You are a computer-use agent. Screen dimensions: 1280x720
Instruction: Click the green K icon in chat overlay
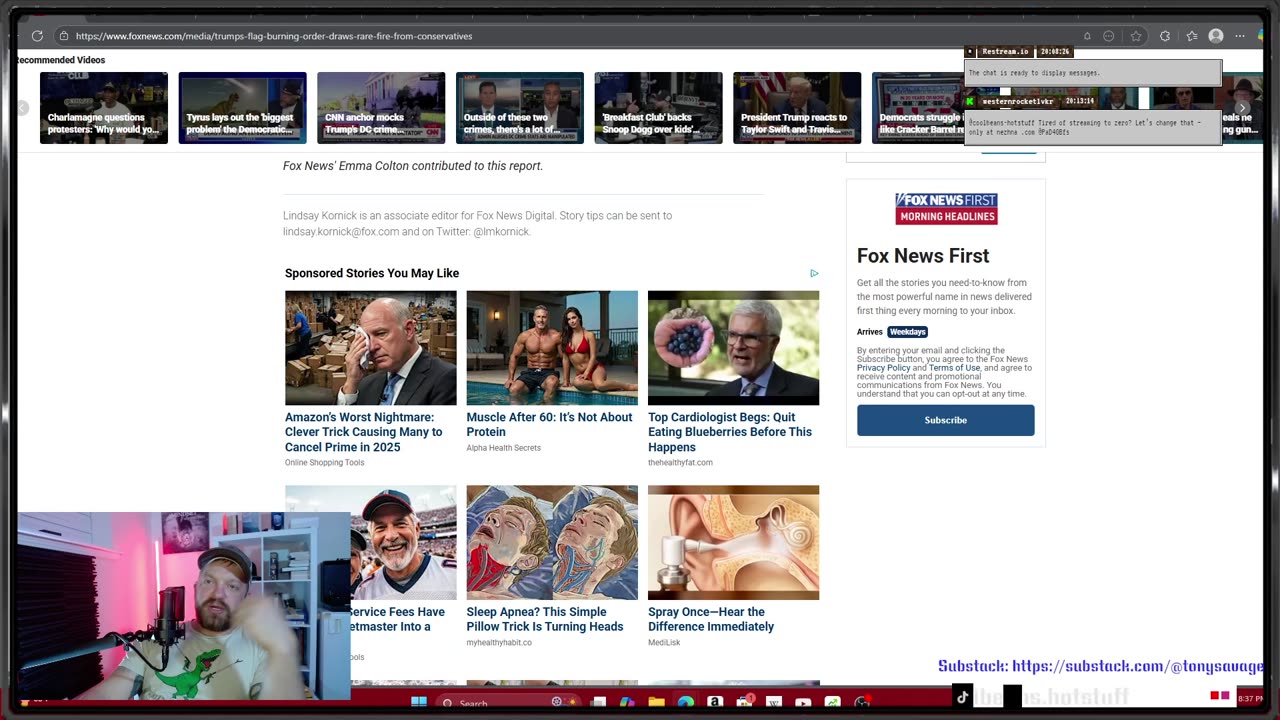(x=970, y=101)
